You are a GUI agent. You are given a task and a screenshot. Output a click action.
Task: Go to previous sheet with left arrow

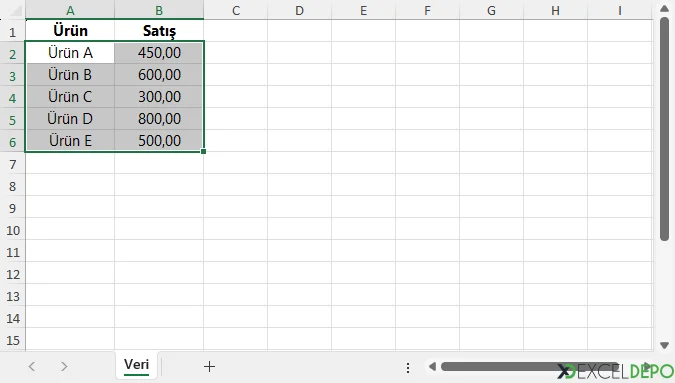[x=31, y=367]
